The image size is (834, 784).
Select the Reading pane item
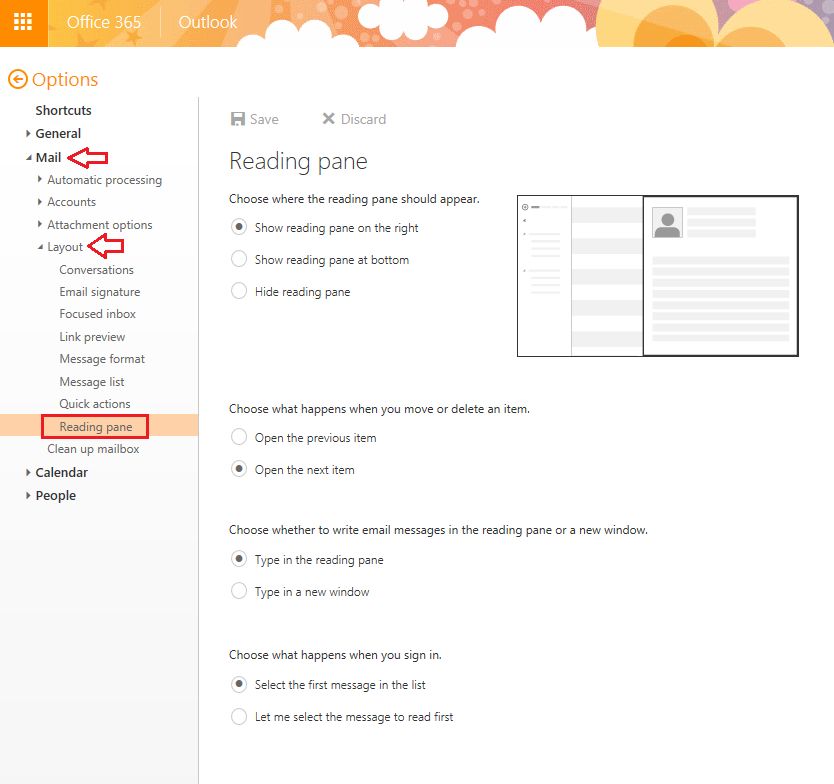[95, 427]
